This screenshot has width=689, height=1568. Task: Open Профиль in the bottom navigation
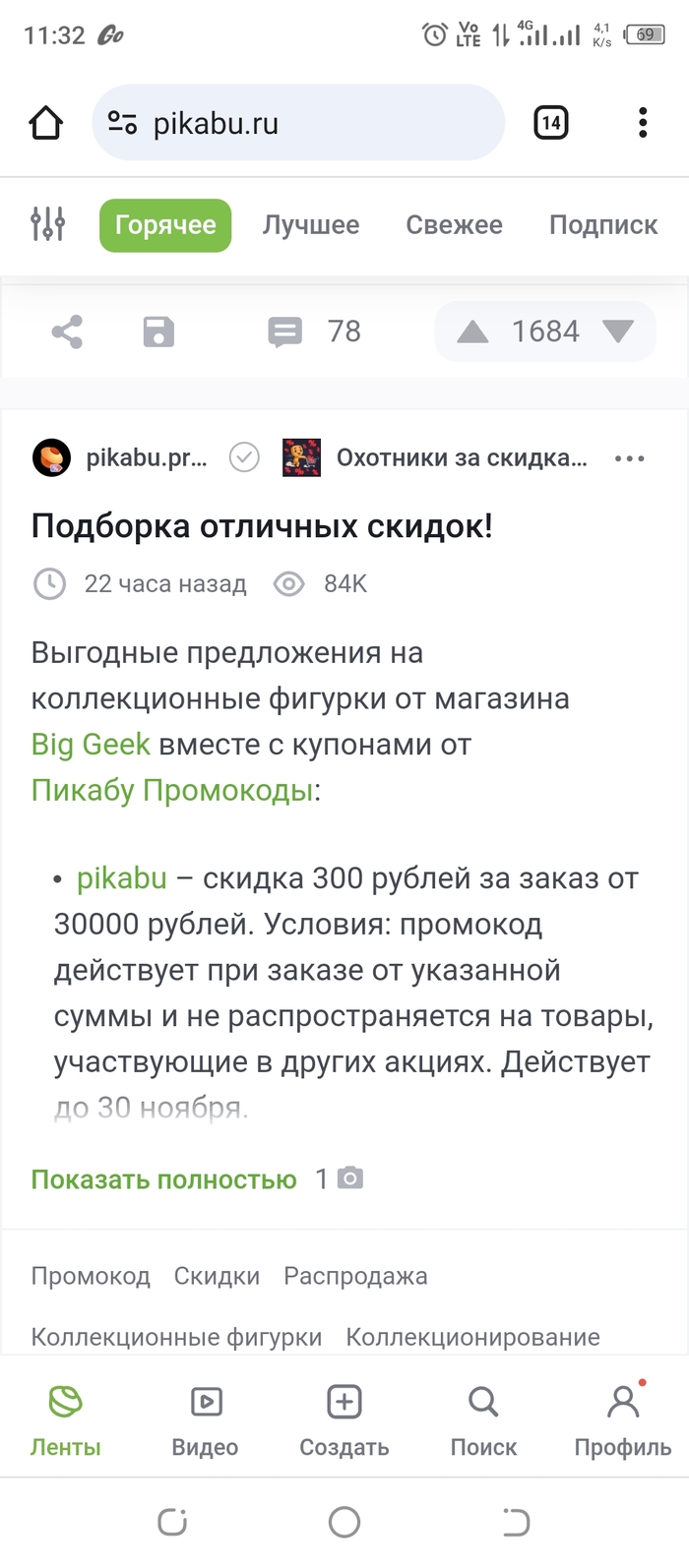(623, 1420)
